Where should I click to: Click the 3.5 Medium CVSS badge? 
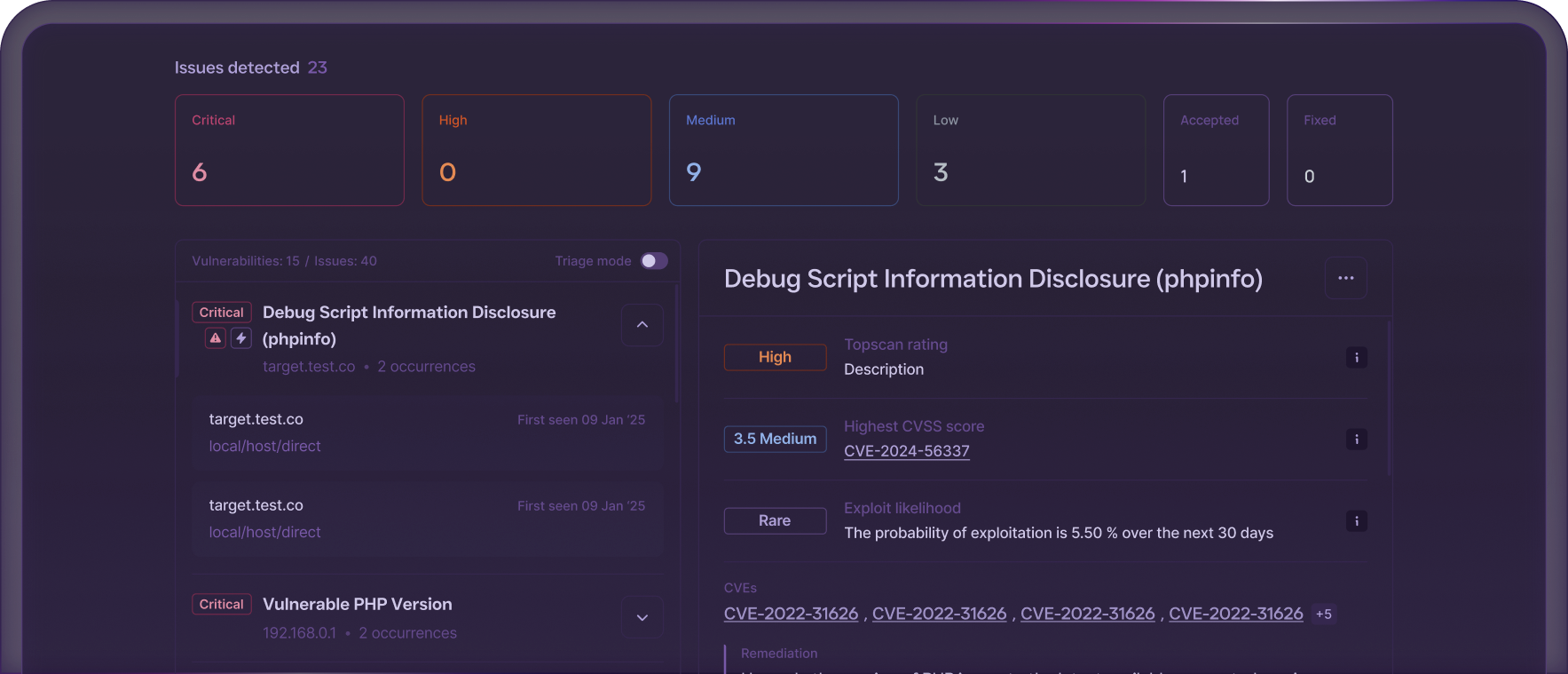(x=775, y=439)
